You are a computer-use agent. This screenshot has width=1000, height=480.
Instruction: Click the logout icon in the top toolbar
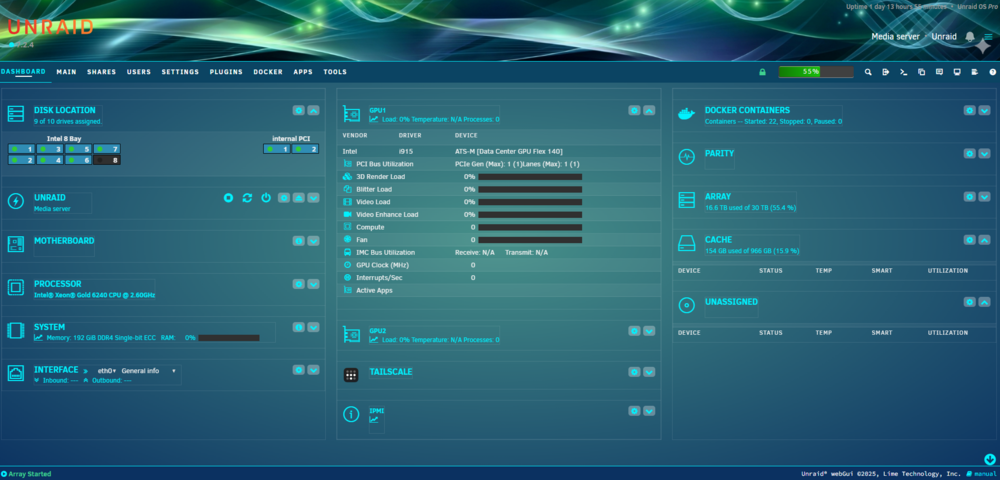click(x=886, y=72)
